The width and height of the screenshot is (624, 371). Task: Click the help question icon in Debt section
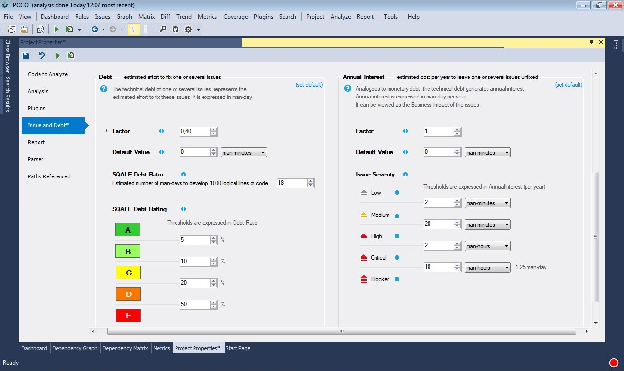pos(103,89)
